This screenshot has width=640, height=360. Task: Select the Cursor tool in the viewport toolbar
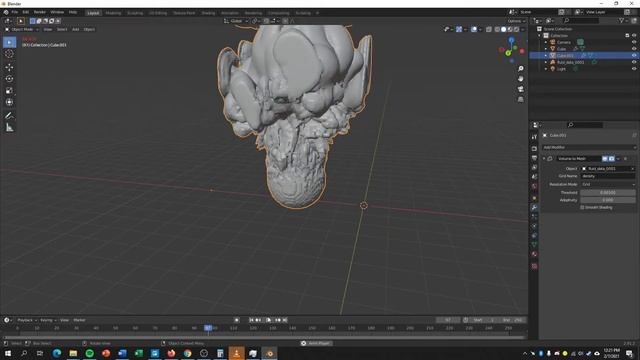tap(9, 54)
